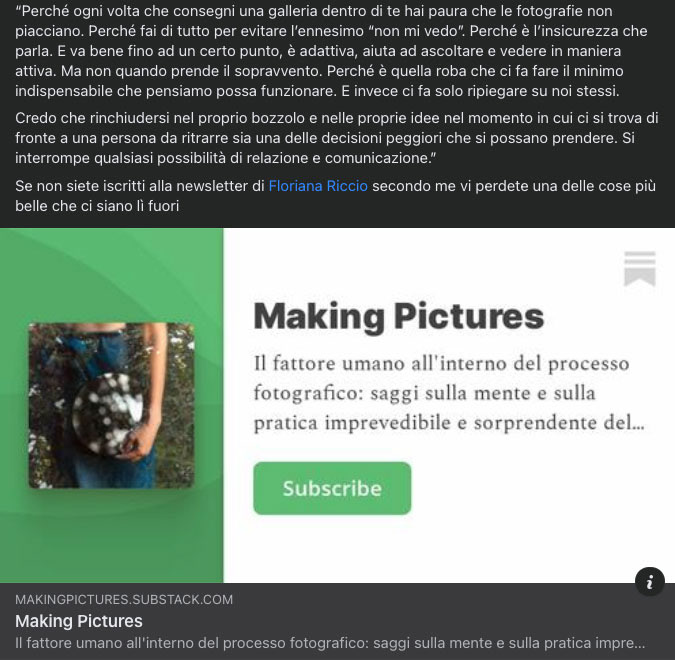The image size is (675, 660).
Task: Click the serif description line ending 'sorprendente del…'
Action: click(449, 423)
